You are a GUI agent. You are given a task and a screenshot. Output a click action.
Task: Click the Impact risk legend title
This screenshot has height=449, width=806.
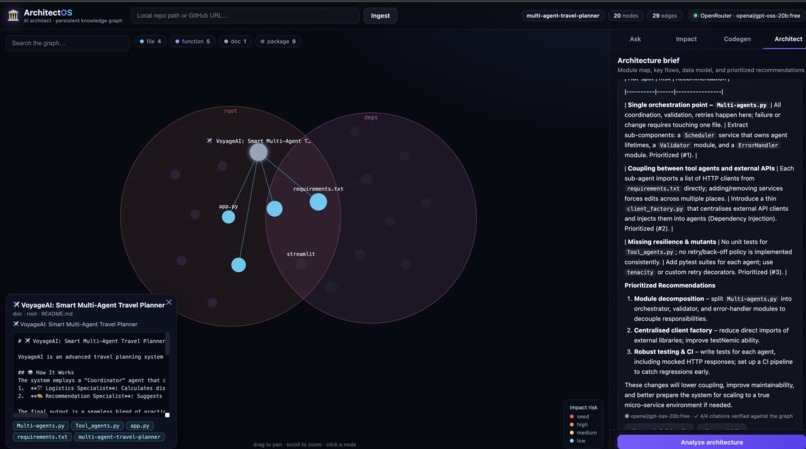coord(583,407)
